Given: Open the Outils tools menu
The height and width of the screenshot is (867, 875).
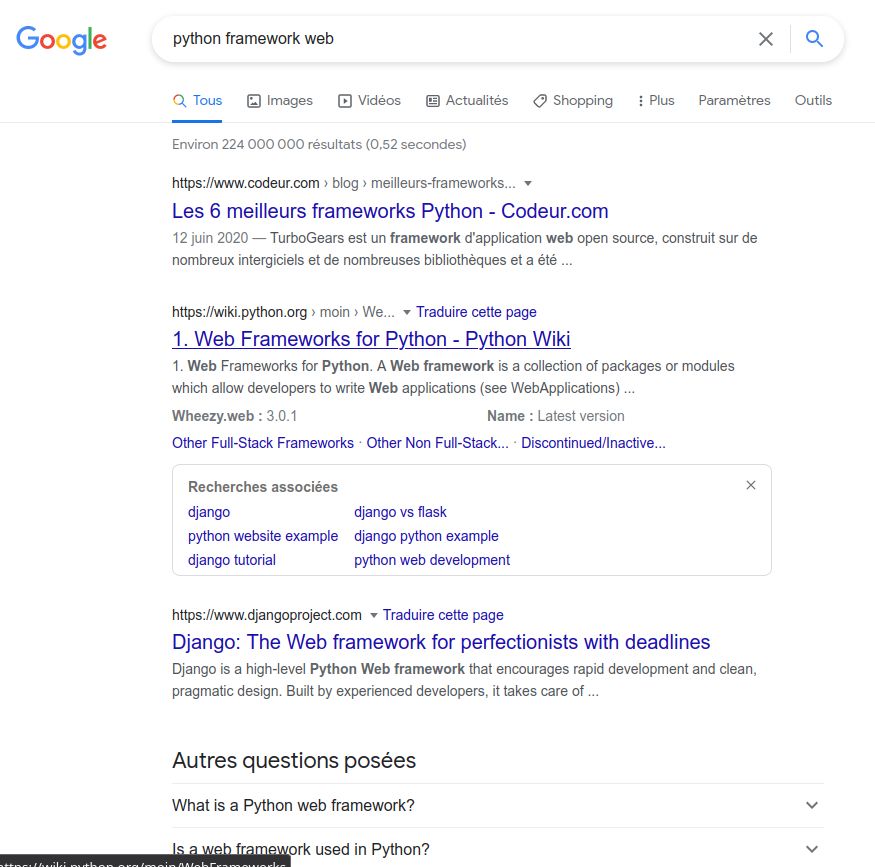Looking at the screenshot, I should [x=813, y=100].
